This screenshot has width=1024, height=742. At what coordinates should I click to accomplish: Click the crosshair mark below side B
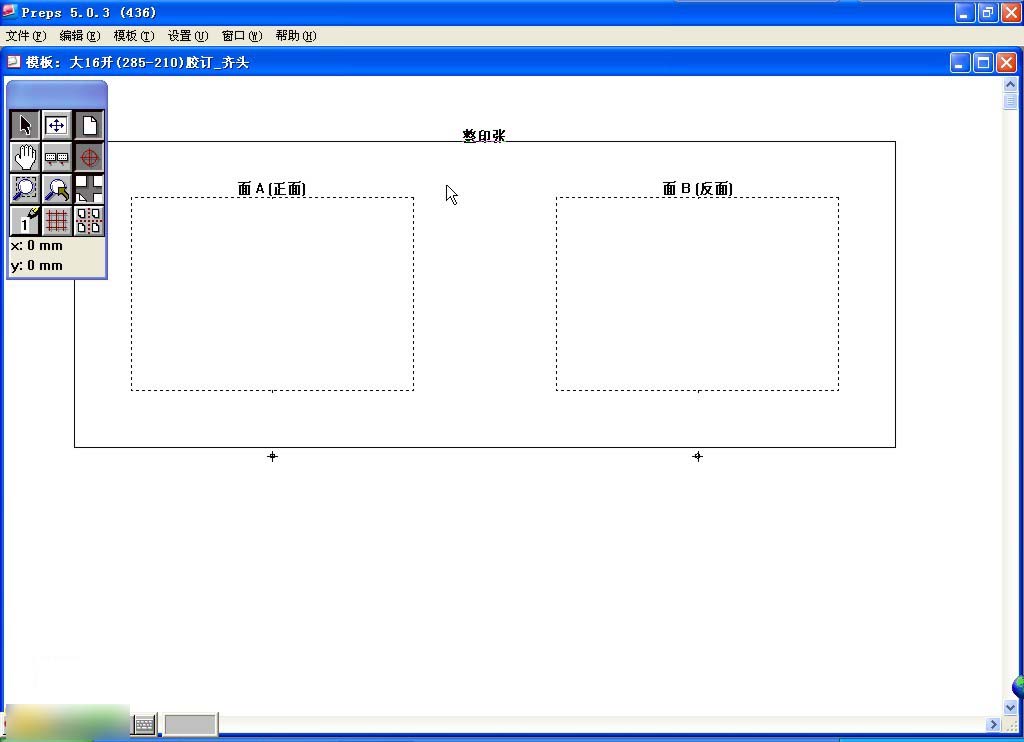697,457
